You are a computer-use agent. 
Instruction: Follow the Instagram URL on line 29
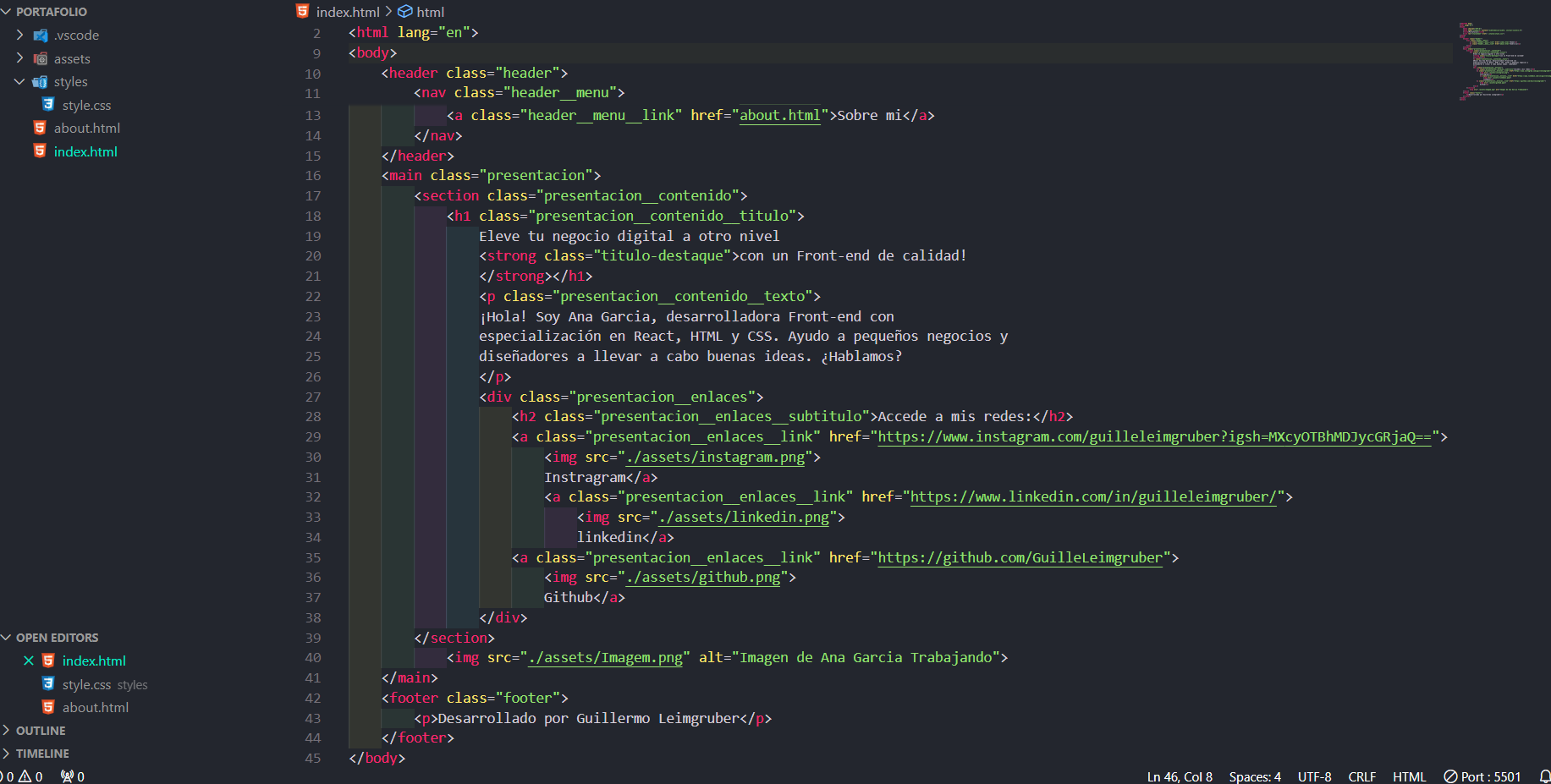[1154, 437]
